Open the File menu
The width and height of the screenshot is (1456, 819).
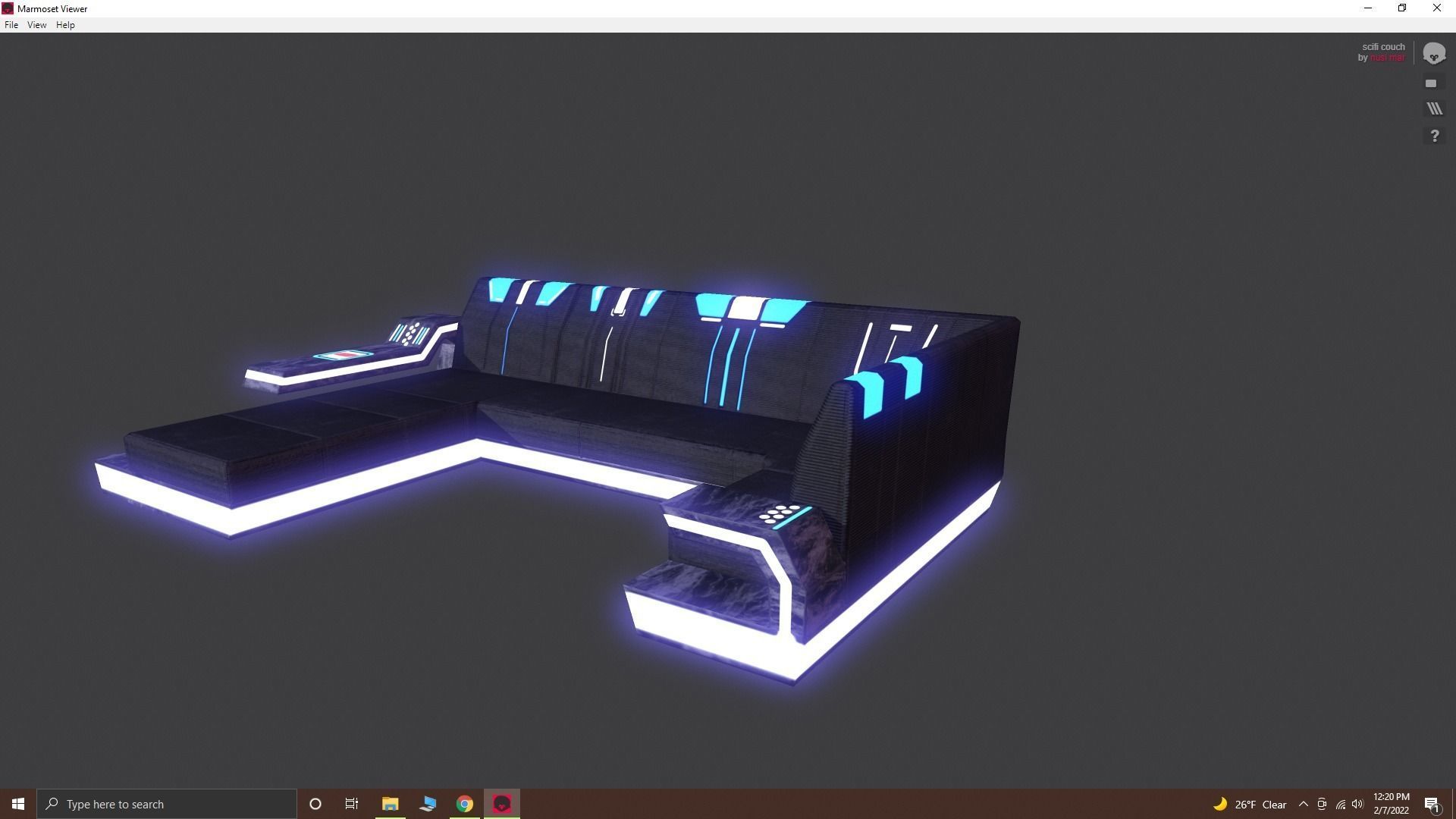click(x=11, y=25)
